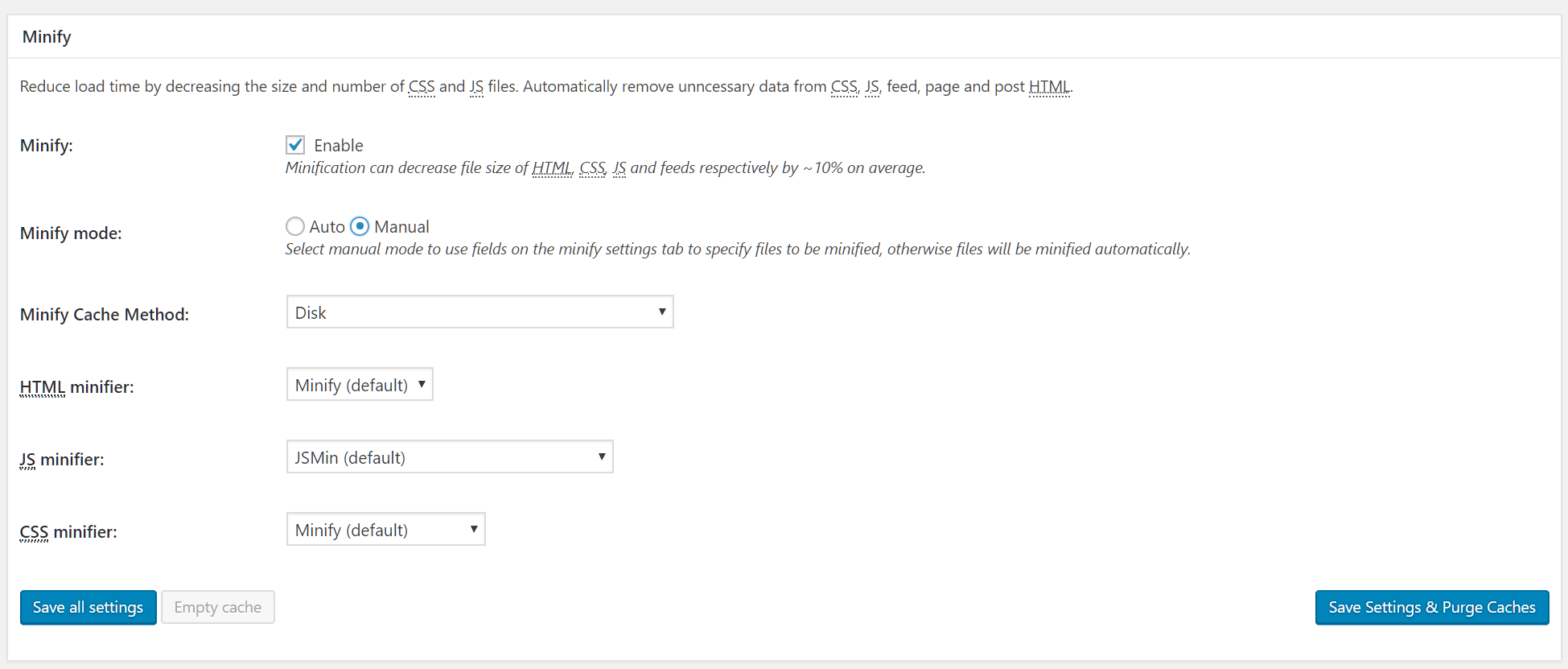
Task: Select the Manual minify mode radio button
Action: click(360, 226)
